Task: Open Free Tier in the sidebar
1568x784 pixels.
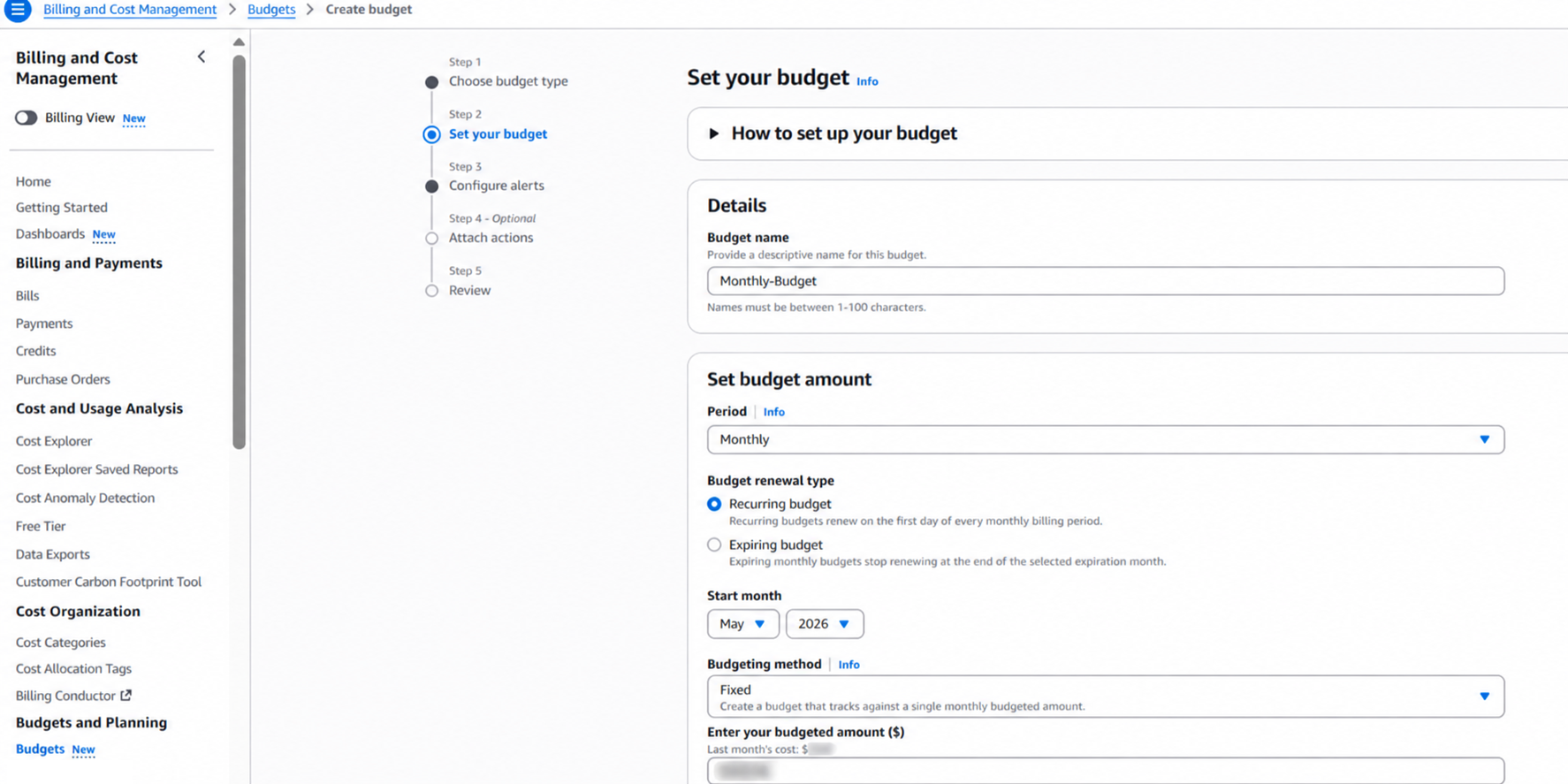Action: tap(41, 526)
